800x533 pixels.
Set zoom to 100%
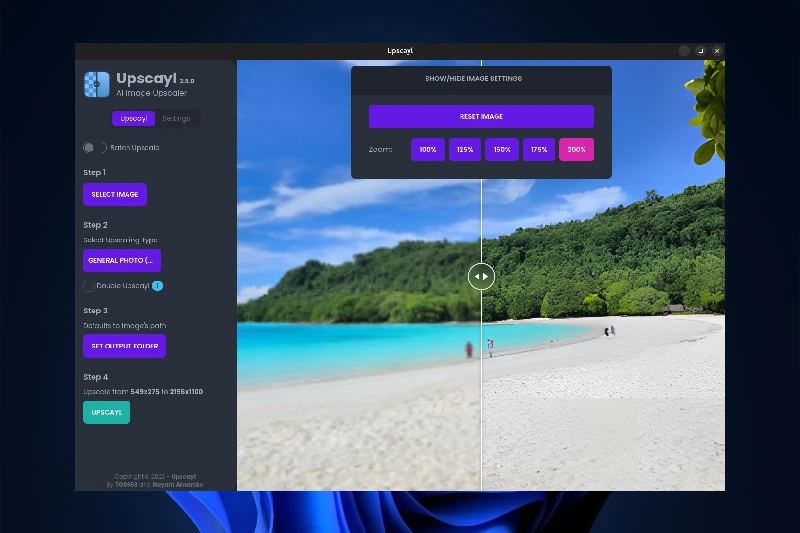[x=428, y=150]
